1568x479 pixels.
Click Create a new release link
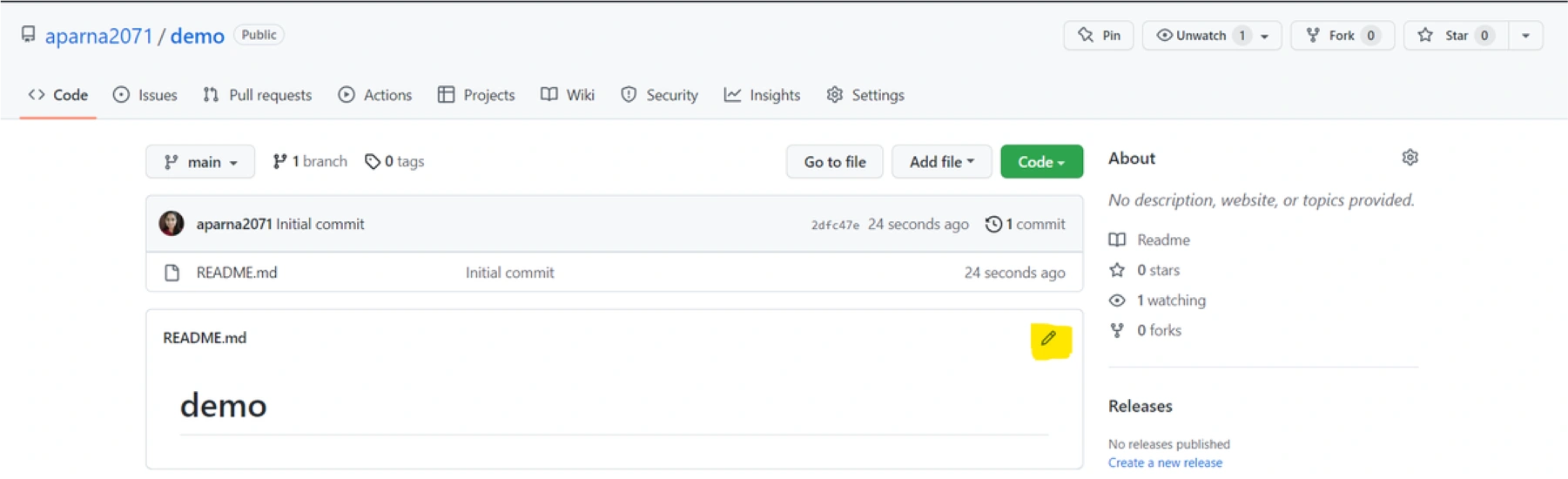coord(1165,462)
